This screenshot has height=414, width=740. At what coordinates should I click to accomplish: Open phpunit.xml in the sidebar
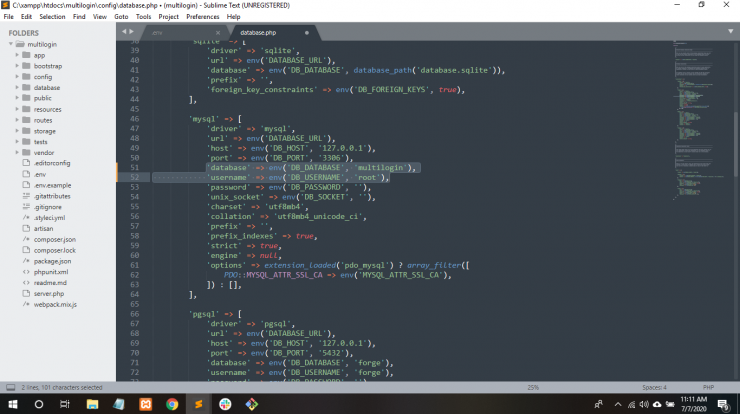coord(51,272)
